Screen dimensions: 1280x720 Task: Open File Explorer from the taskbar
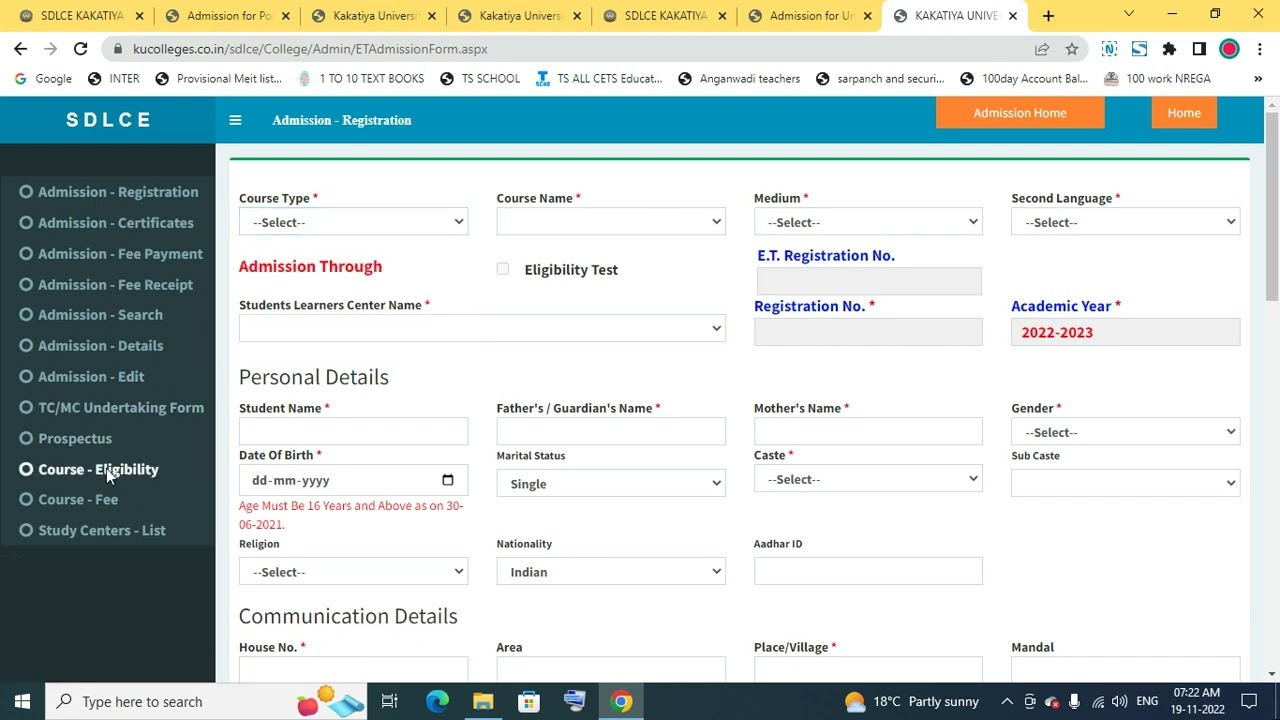[483, 701]
